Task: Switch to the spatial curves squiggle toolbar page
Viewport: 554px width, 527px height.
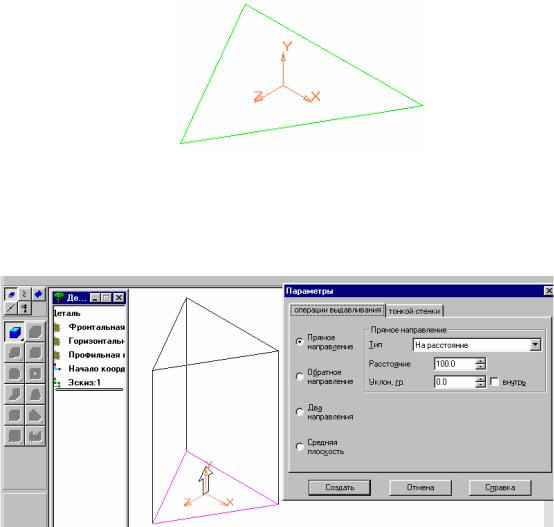Action: 24,294
